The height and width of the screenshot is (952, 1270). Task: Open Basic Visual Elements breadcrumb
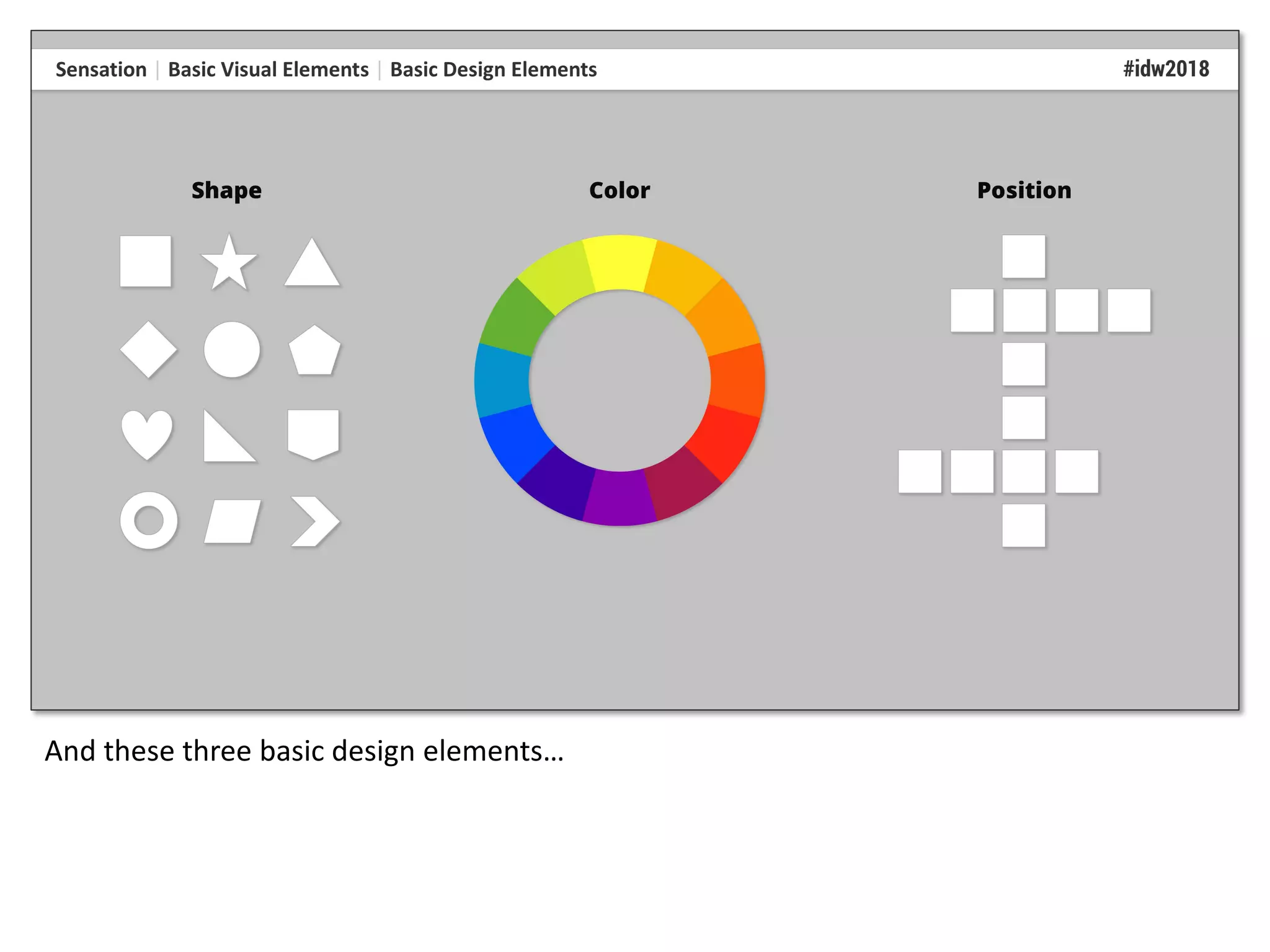coord(269,69)
